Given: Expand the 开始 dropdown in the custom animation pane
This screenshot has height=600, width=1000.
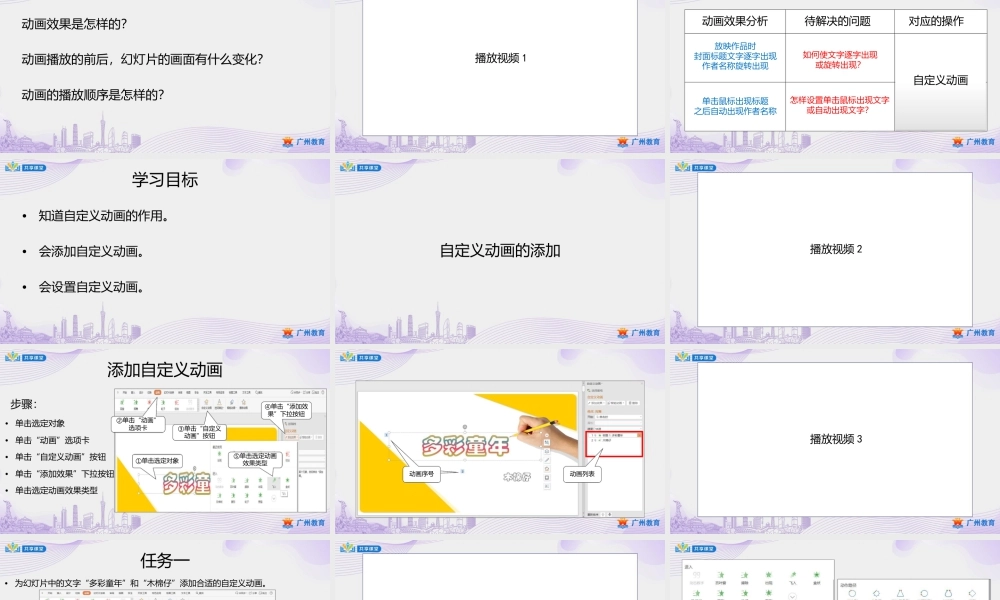Looking at the screenshot, I should pos(616,417).
